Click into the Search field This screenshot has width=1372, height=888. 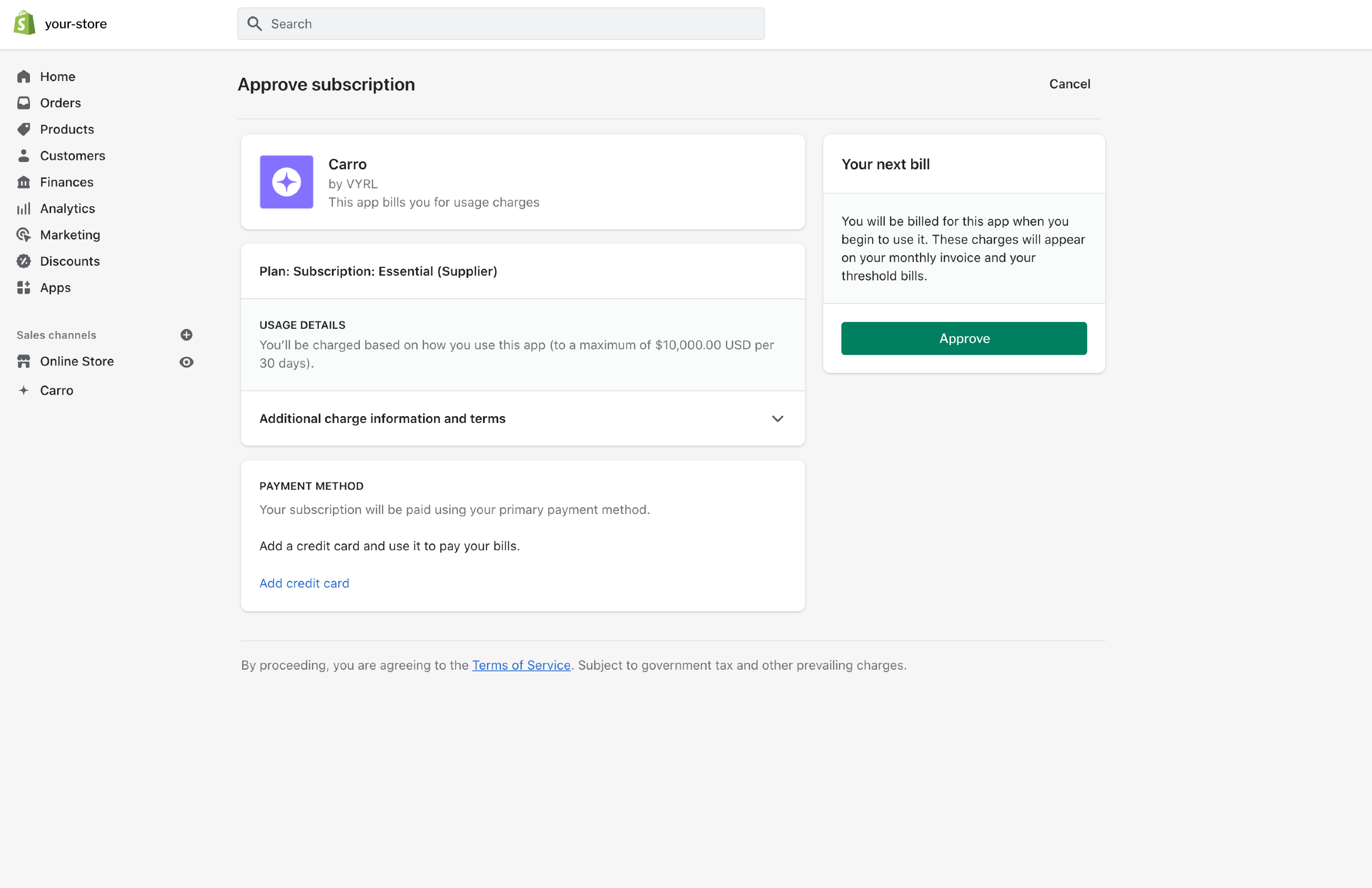[x=500, y=24]
